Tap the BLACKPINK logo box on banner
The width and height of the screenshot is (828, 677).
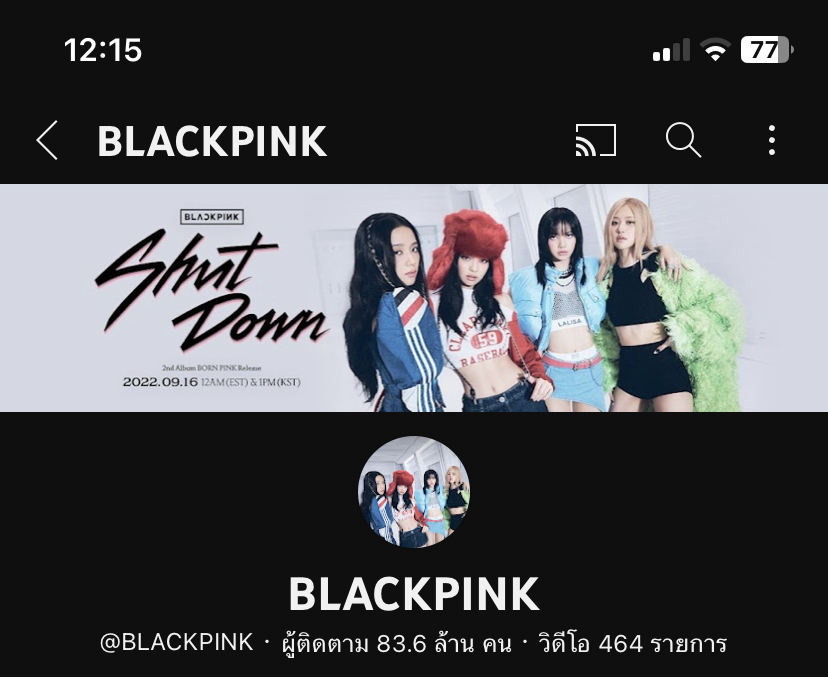[x=212, y=217]
